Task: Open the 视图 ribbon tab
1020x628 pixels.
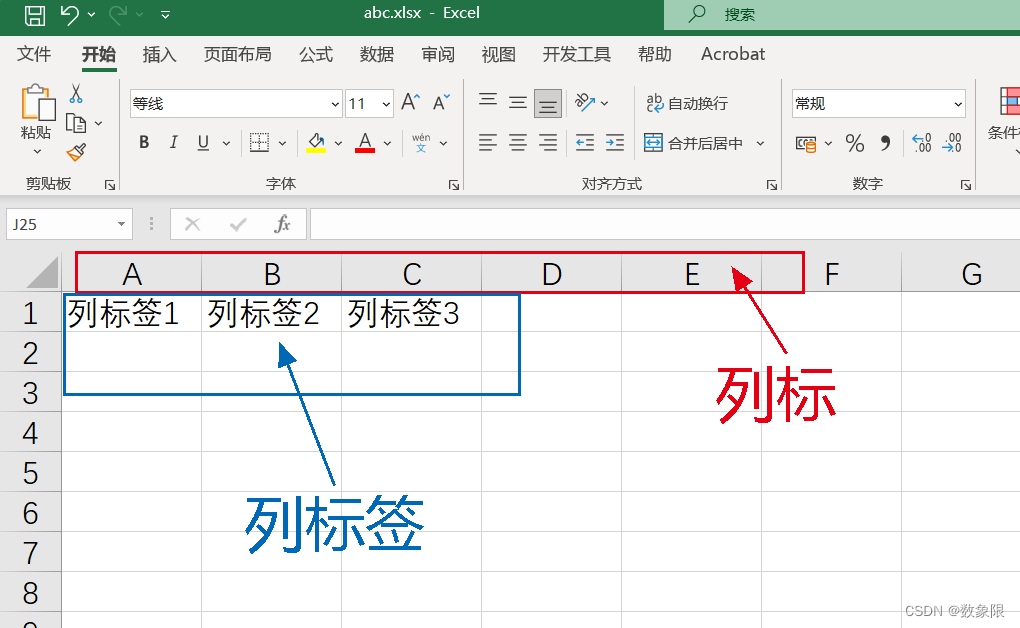Action: [498, 54]
